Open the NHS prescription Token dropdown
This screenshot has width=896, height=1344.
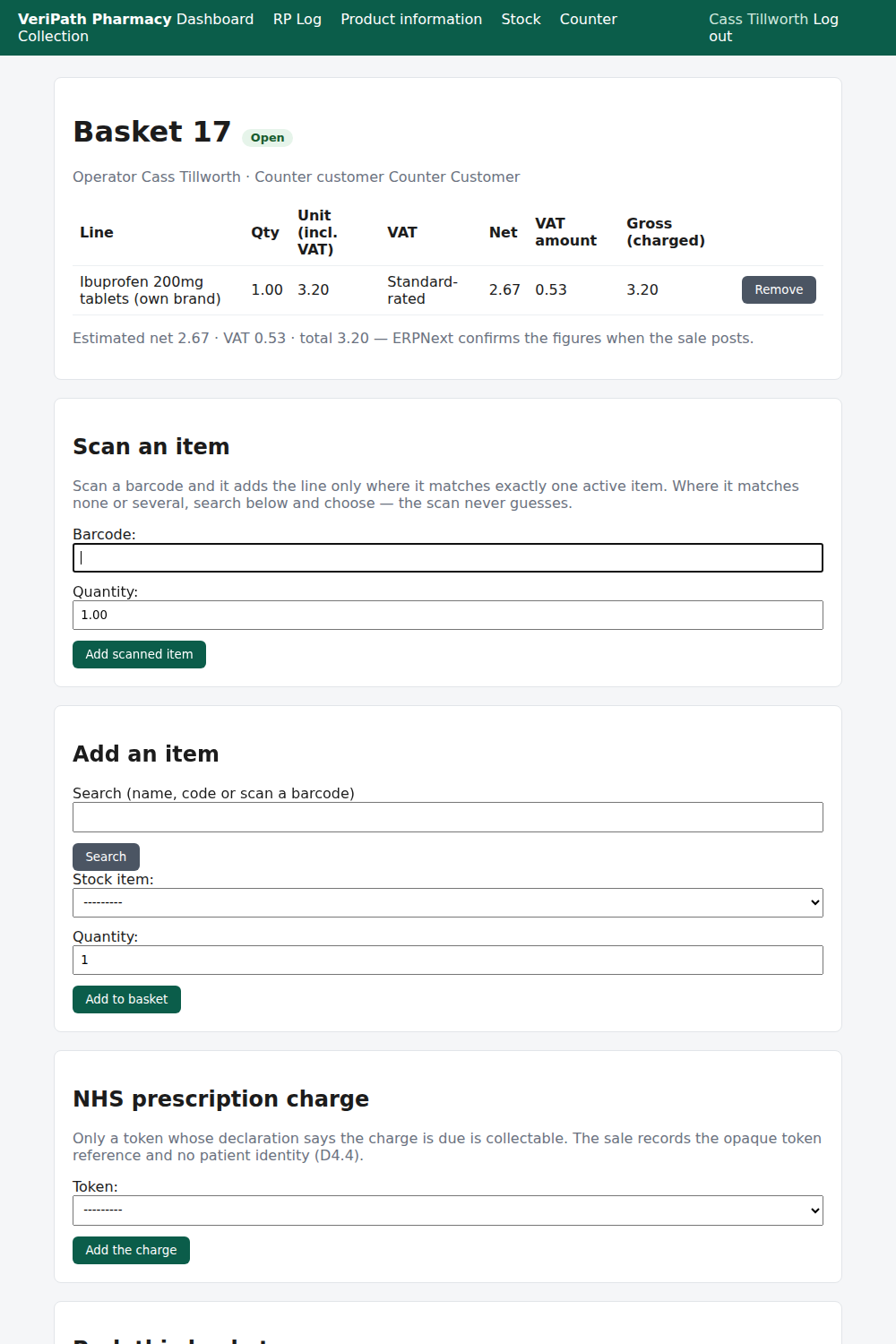coord(448,1210)
